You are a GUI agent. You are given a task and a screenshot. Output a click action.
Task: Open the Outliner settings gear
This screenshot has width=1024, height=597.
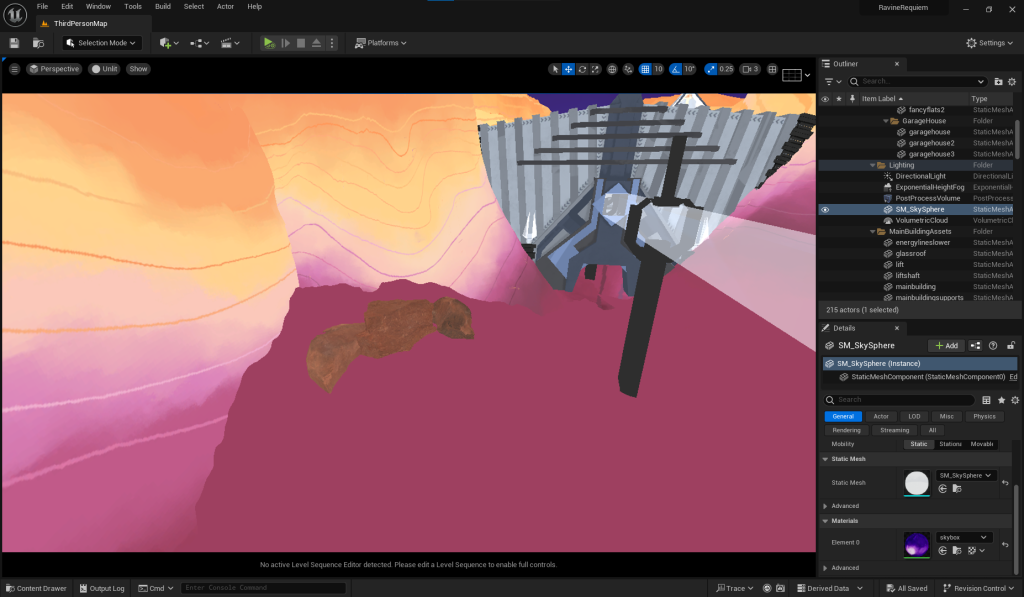pos(1013,81)
